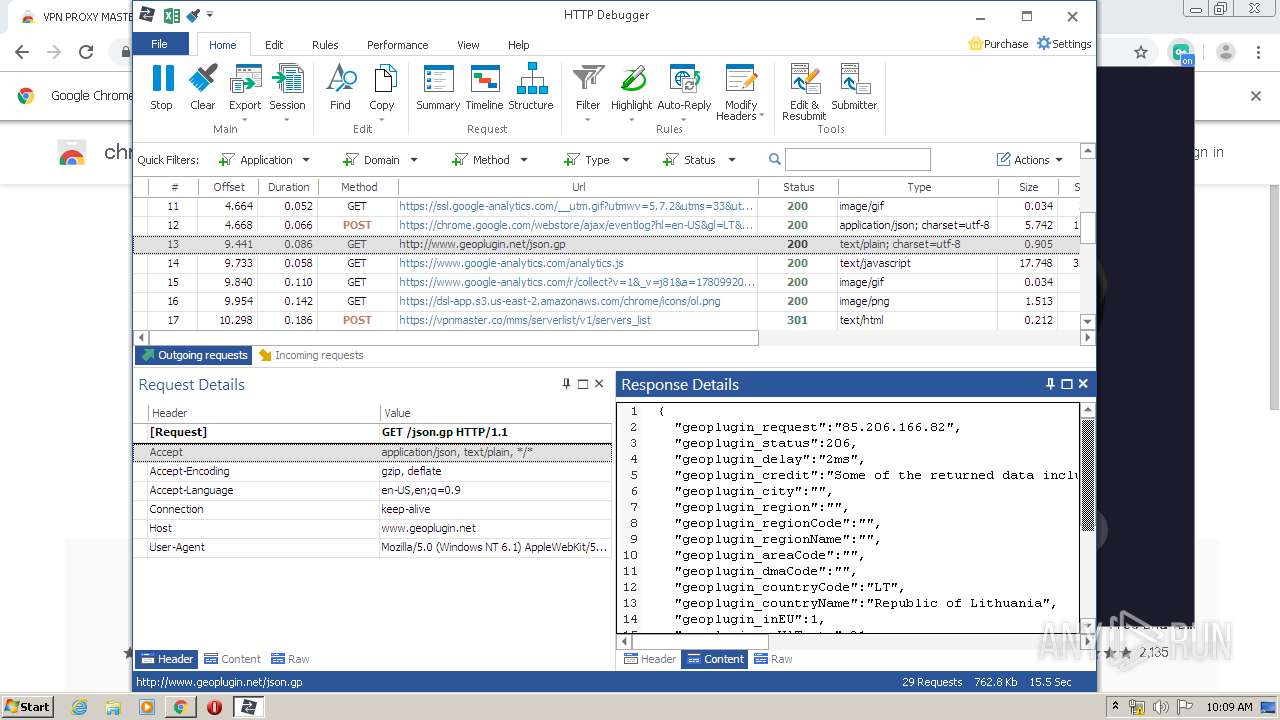Sort by the Size column header
Viewport: 1280px width, 720px height.
(x=1028, y=187)
